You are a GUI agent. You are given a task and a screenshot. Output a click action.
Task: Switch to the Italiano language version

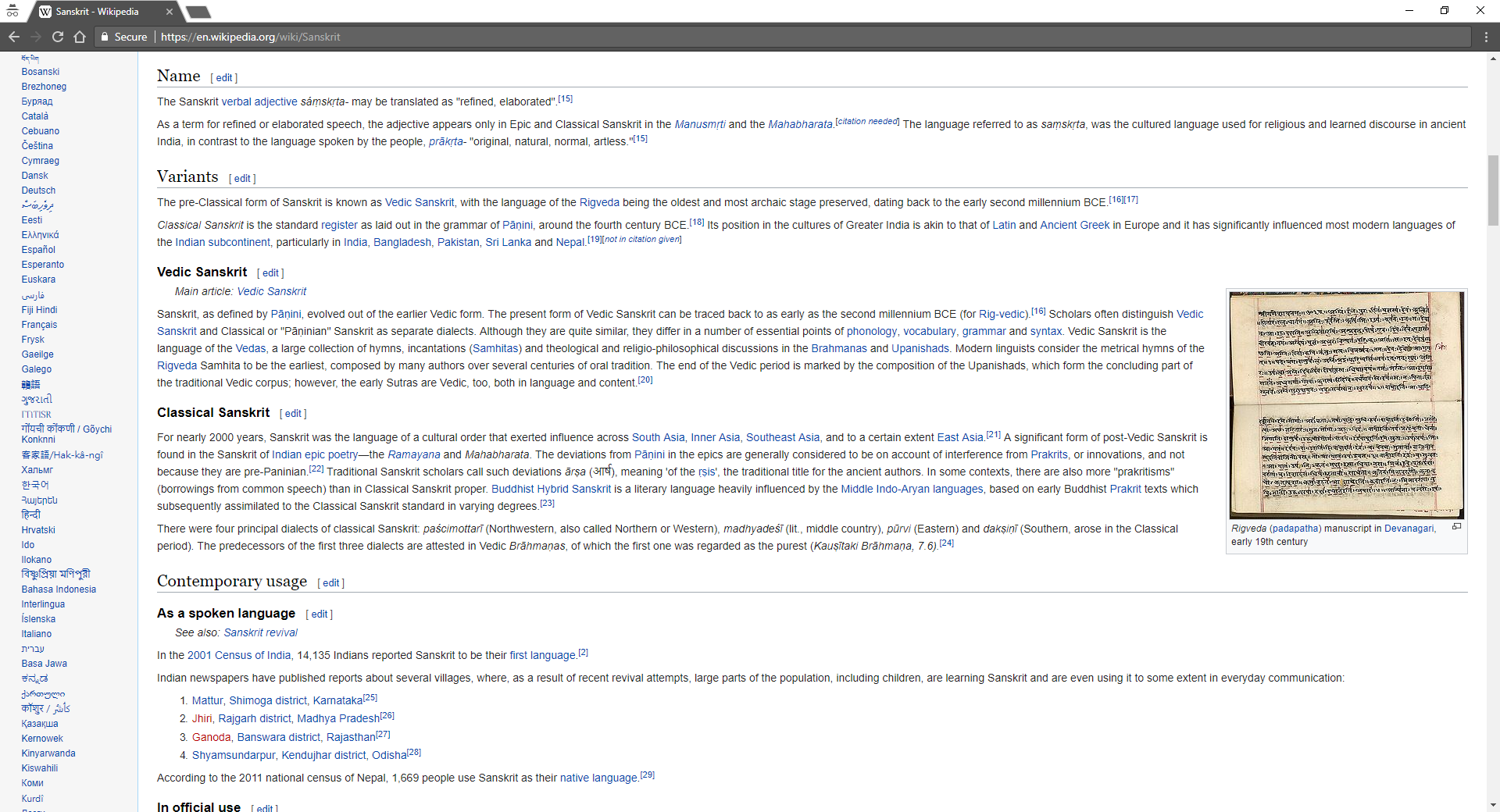37,634
